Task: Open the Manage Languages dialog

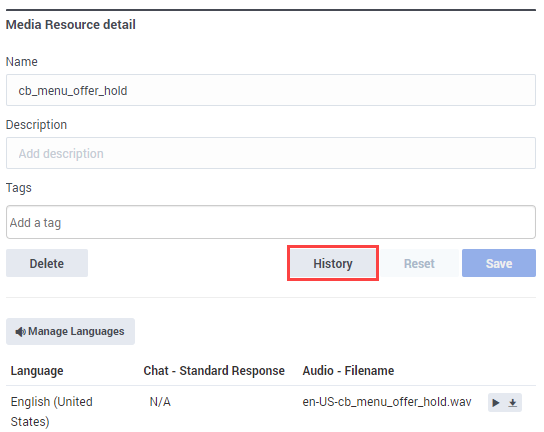Action: click(x=70, y=331)
